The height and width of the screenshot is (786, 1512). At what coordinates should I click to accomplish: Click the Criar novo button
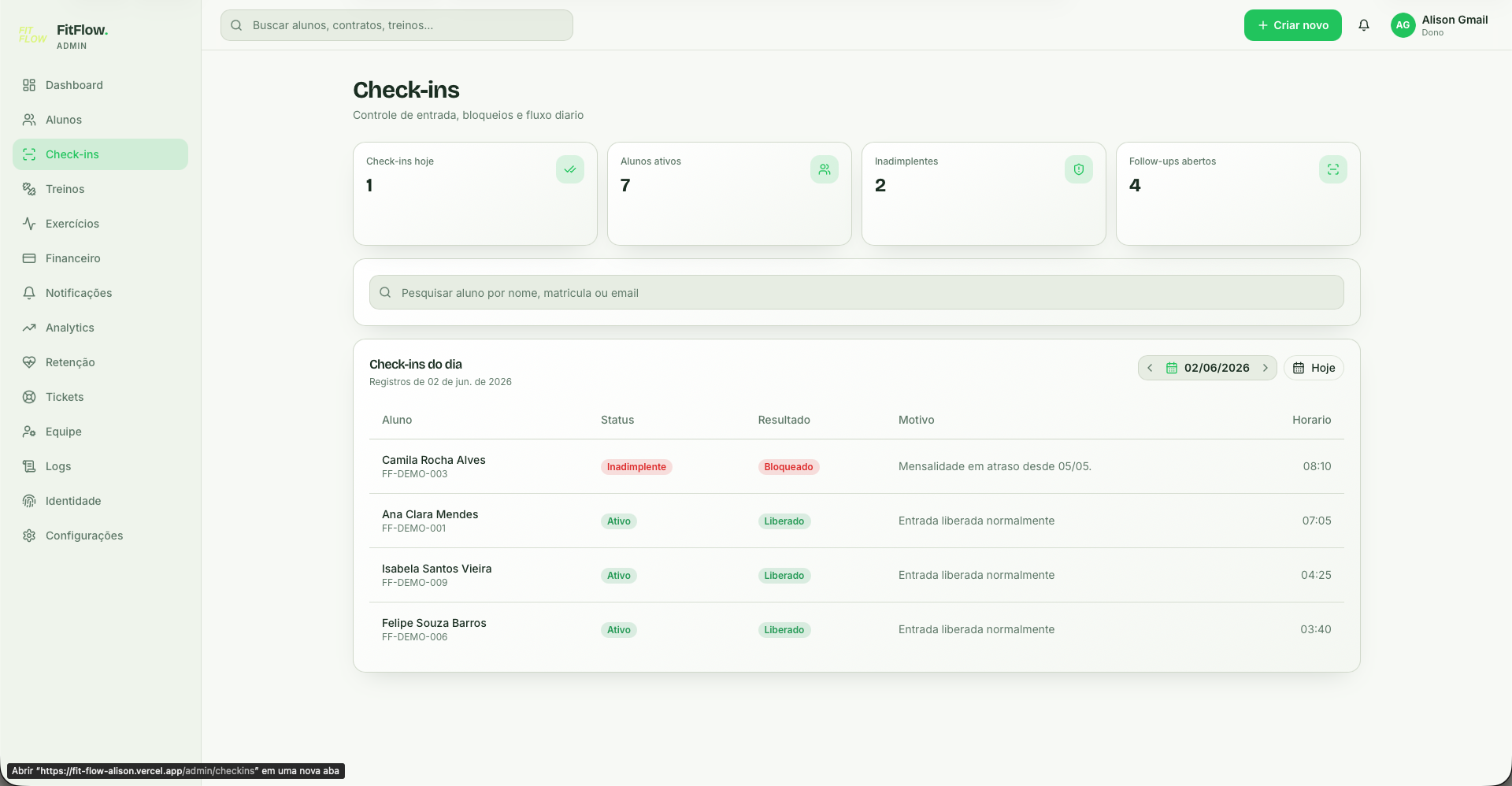tap(1292, 25)
